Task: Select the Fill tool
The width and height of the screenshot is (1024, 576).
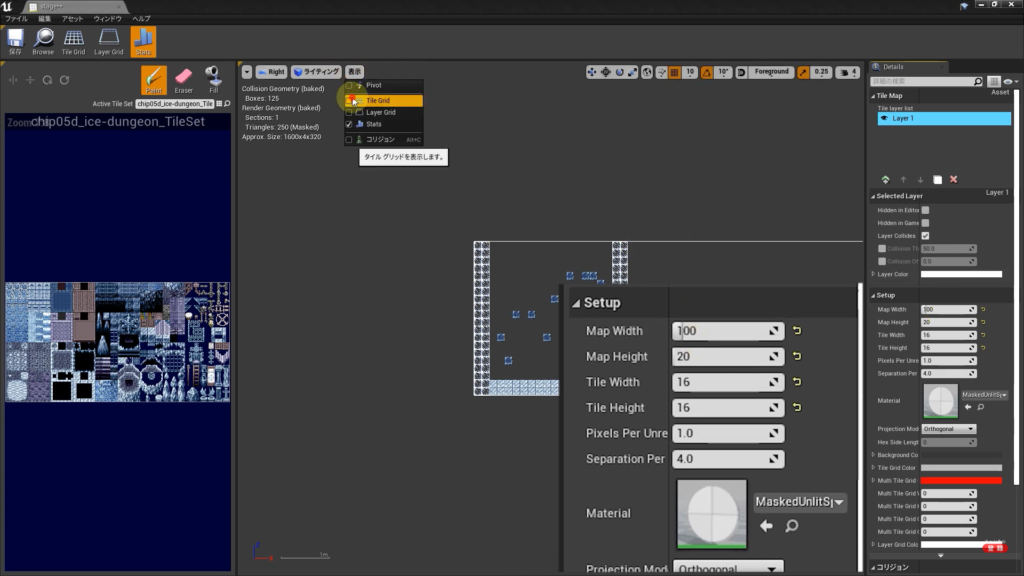Action: point(213,80)
